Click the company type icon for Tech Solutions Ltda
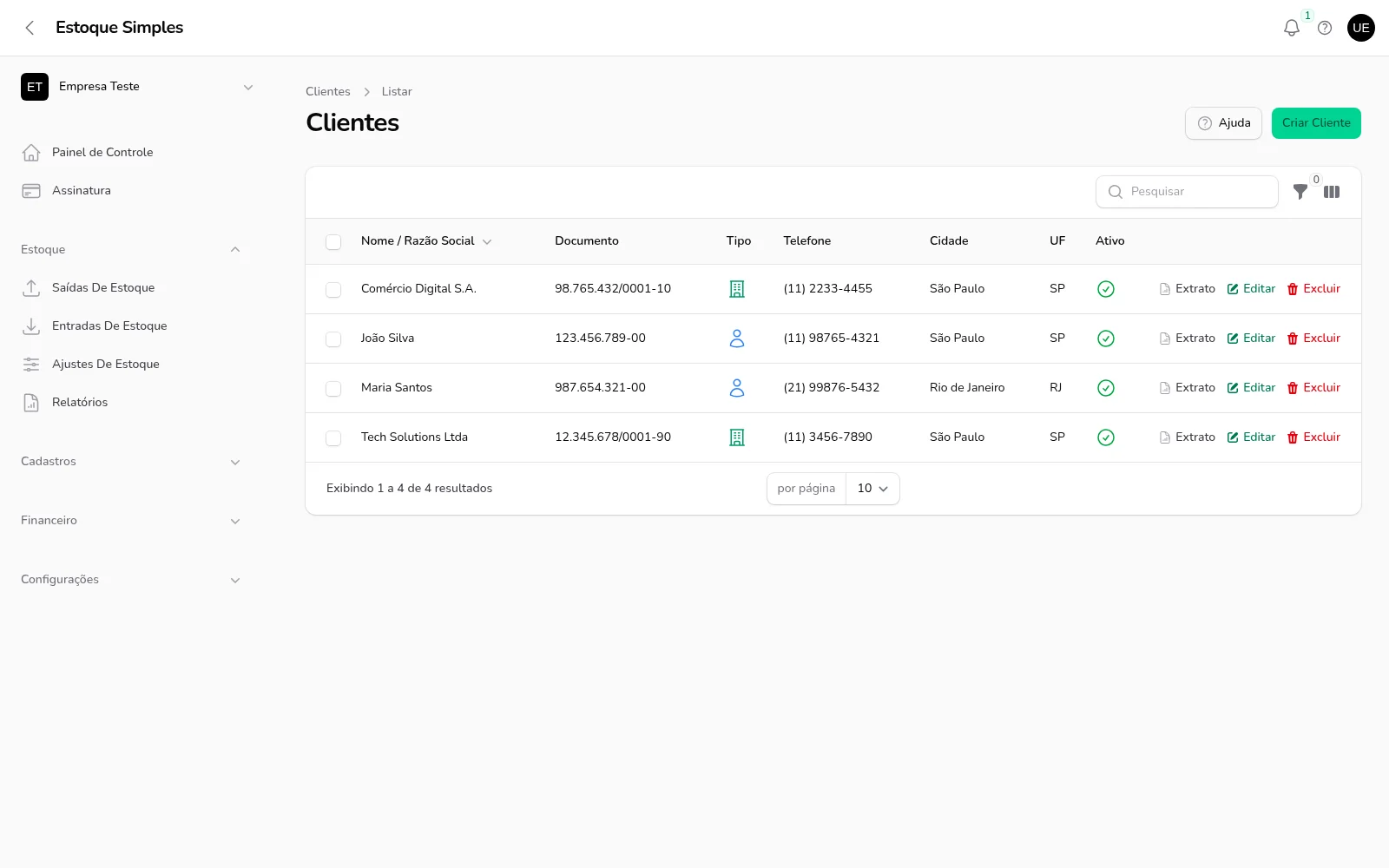This screenshot has height=868, width=1389. coord(737,437)
